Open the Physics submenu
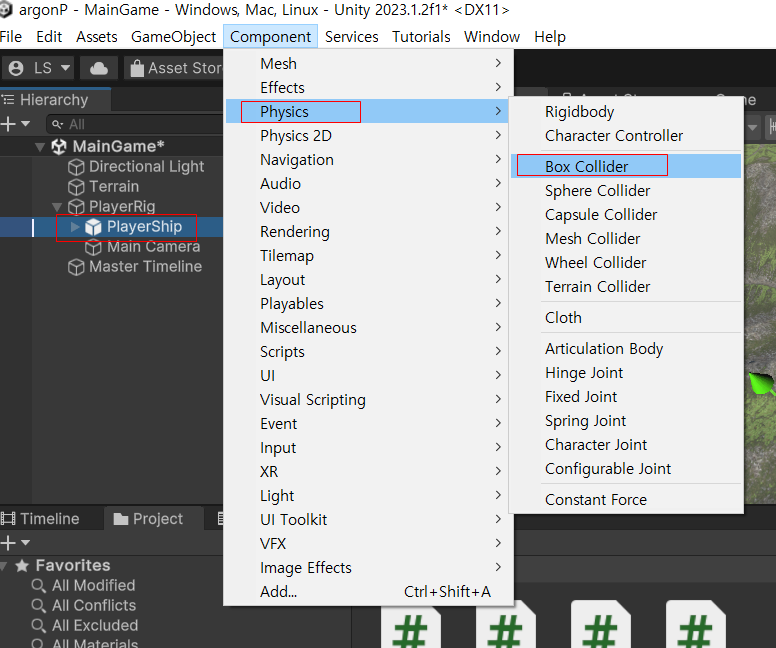This screenshot has height=648, width=776. coord(368,111)
